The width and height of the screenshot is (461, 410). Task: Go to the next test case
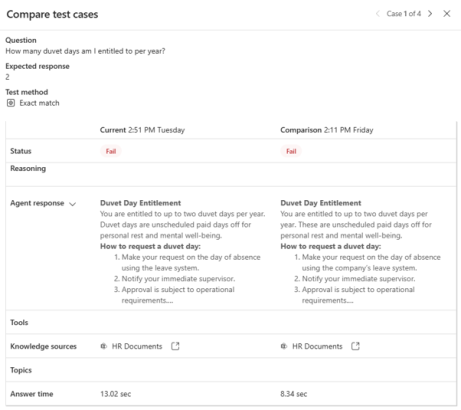click(430, 14)
